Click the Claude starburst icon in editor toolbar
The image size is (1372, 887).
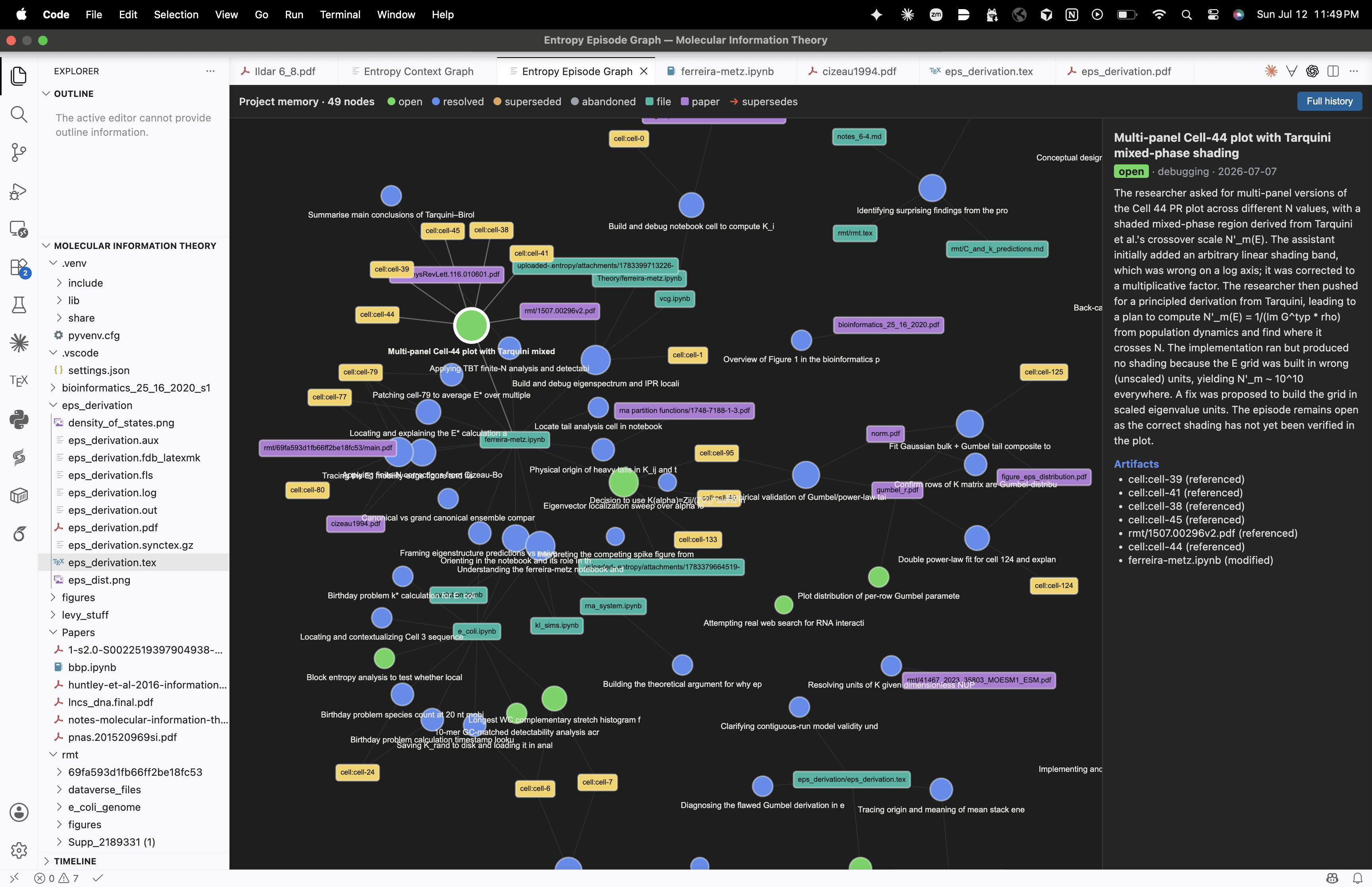pos(1271,71)
